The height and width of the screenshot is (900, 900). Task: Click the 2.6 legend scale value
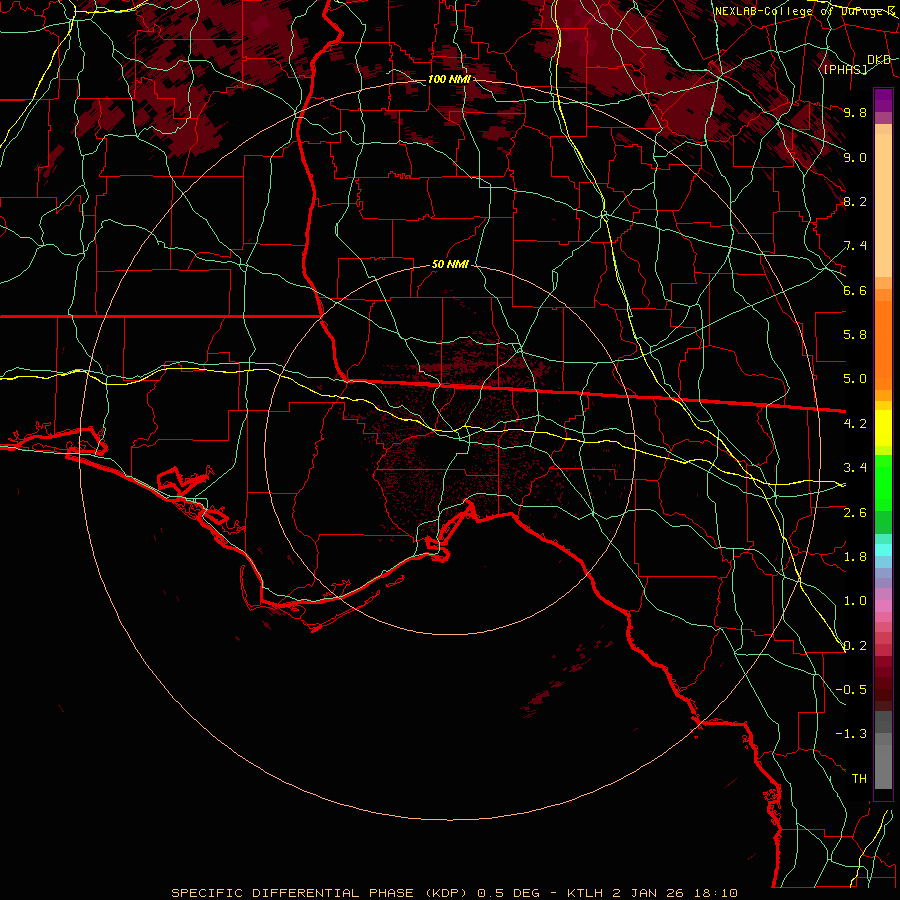(855, 513)
